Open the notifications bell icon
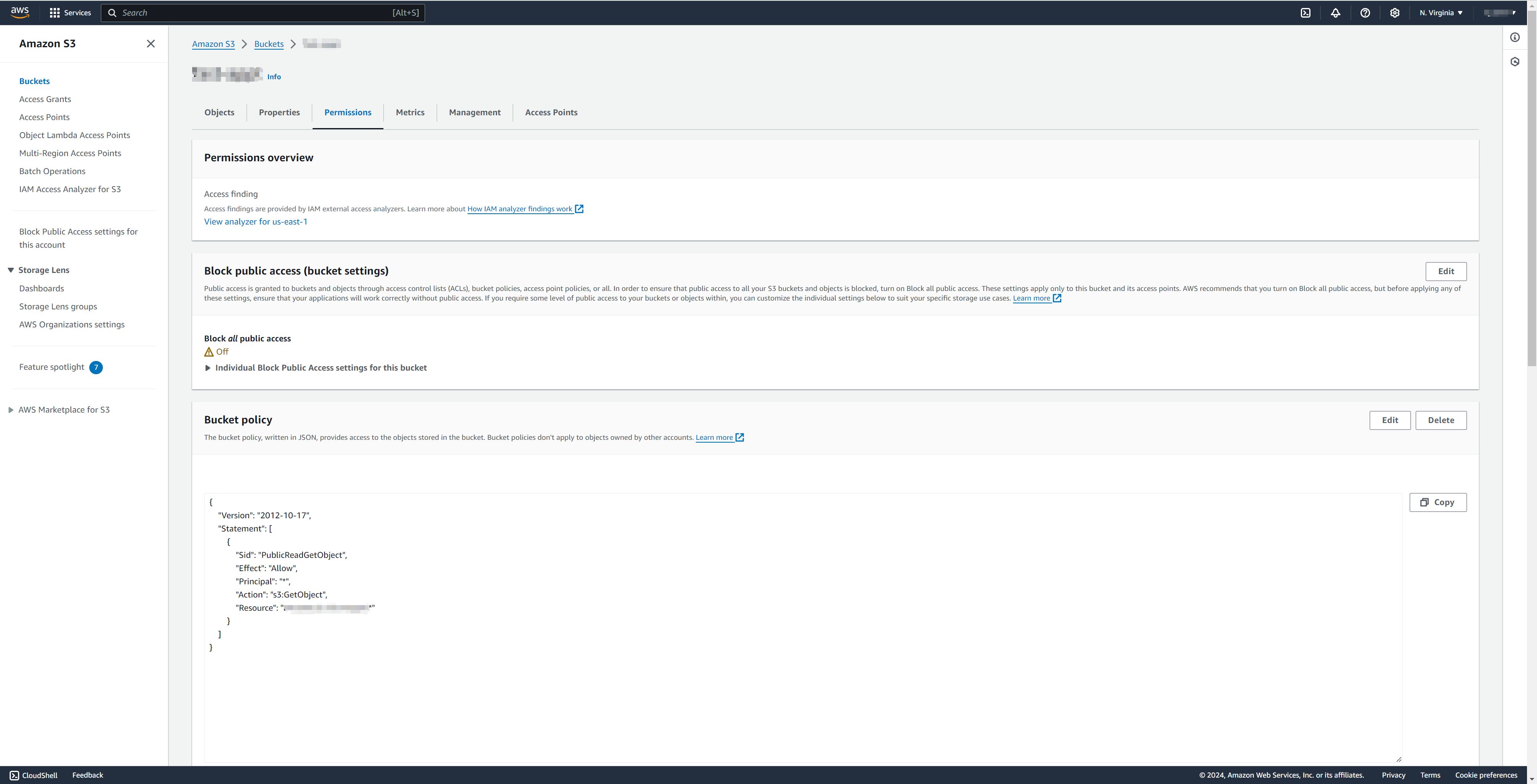 click(1335, 12)
